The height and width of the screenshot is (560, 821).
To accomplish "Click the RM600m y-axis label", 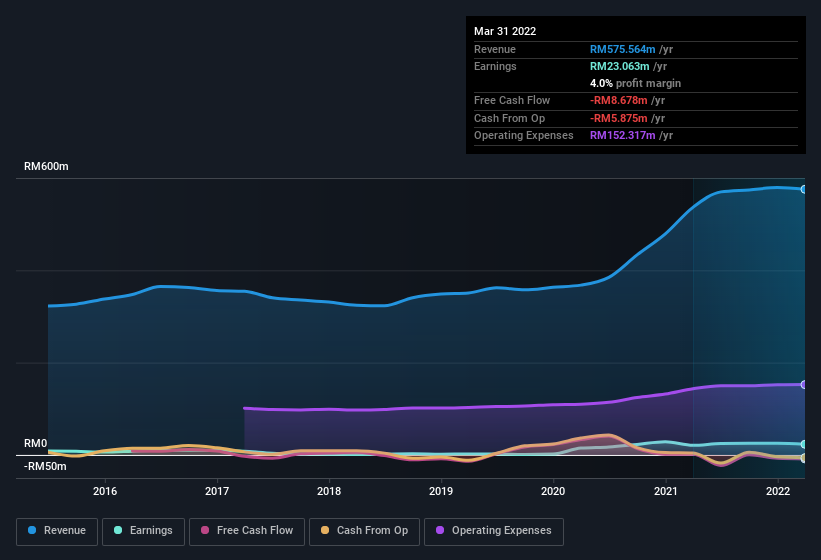I will [46, 166].
